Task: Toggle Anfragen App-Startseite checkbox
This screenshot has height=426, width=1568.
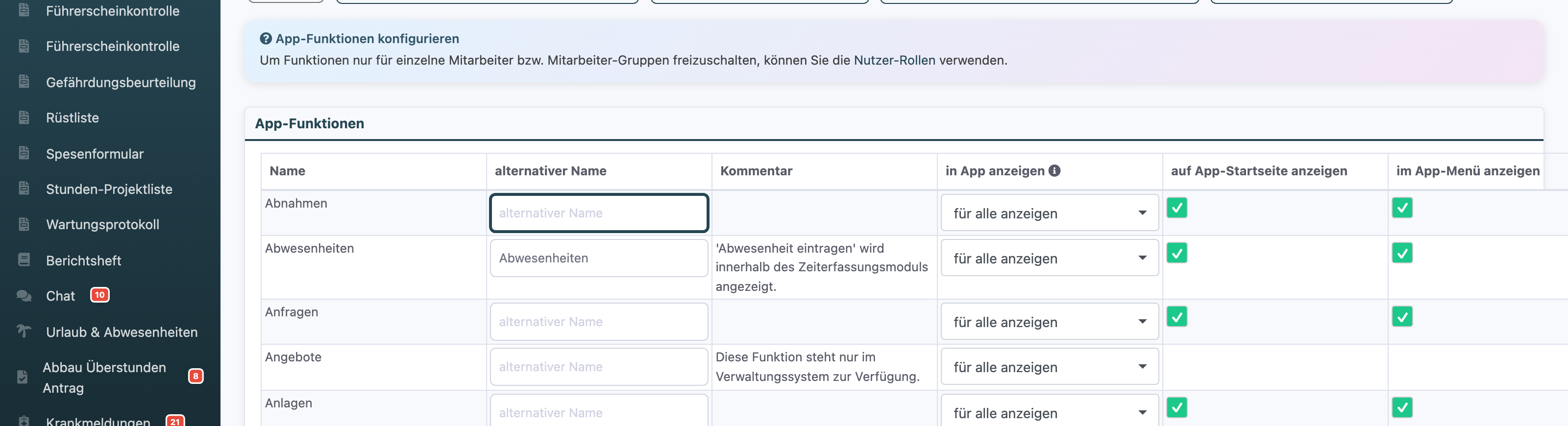Action: point(1176,316)
